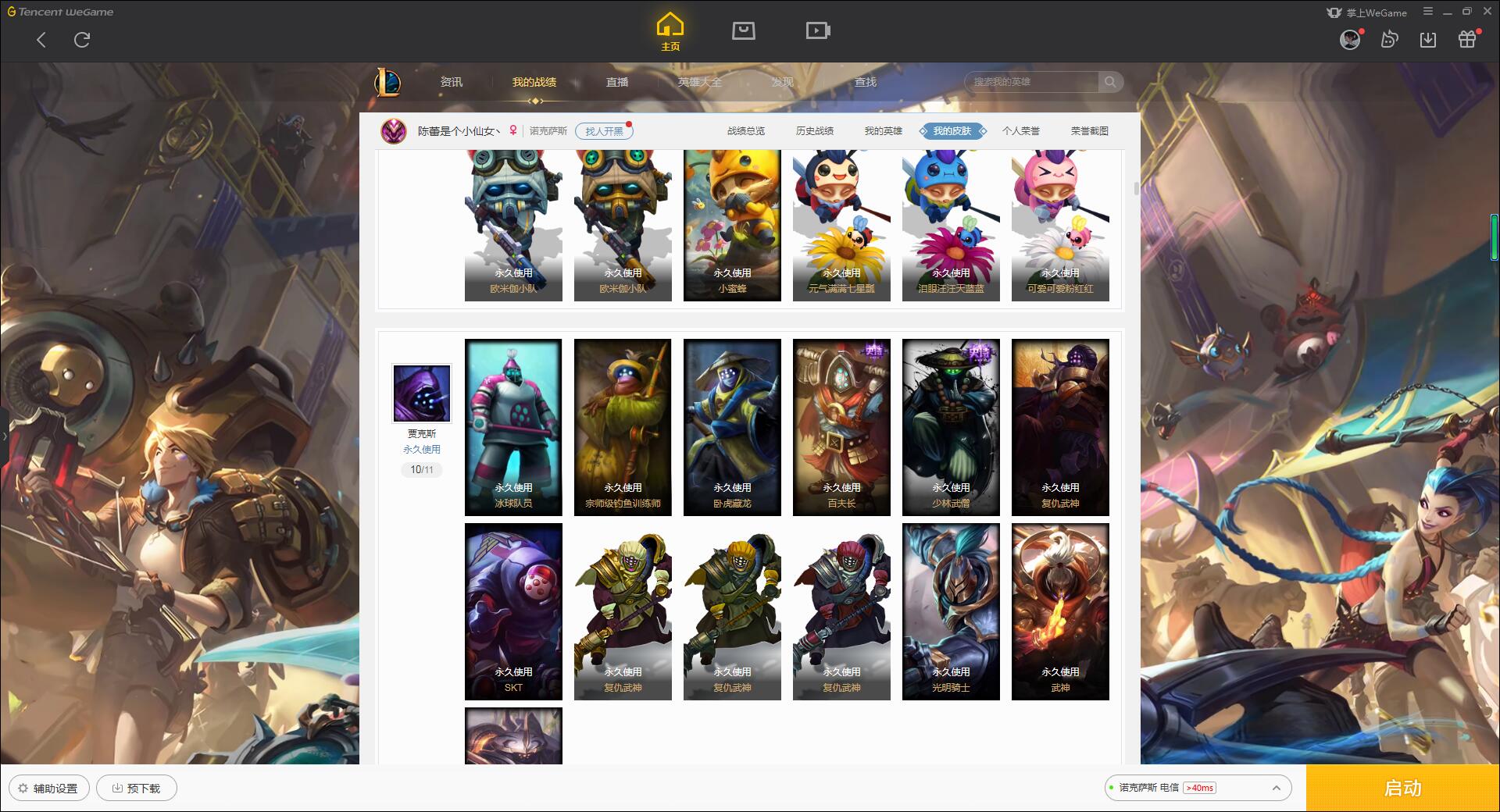Select the 元气满满七星瓢 skin thumbnail
The width and height of the screenshot is (1500, 812).
click(x=841, y=226)
